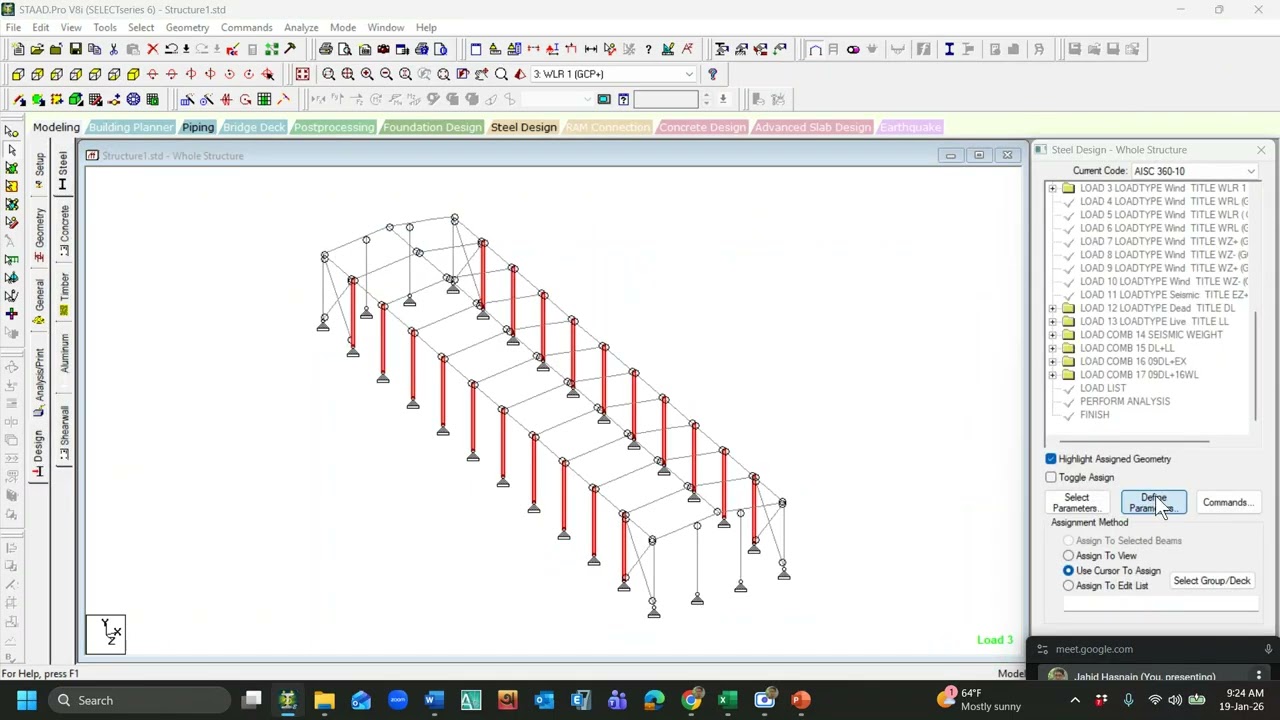Expand LOAD 12 LOADTYPE Dead TITLE DL
This screenshot has height=720, width=1280.
click(1052, 308)
